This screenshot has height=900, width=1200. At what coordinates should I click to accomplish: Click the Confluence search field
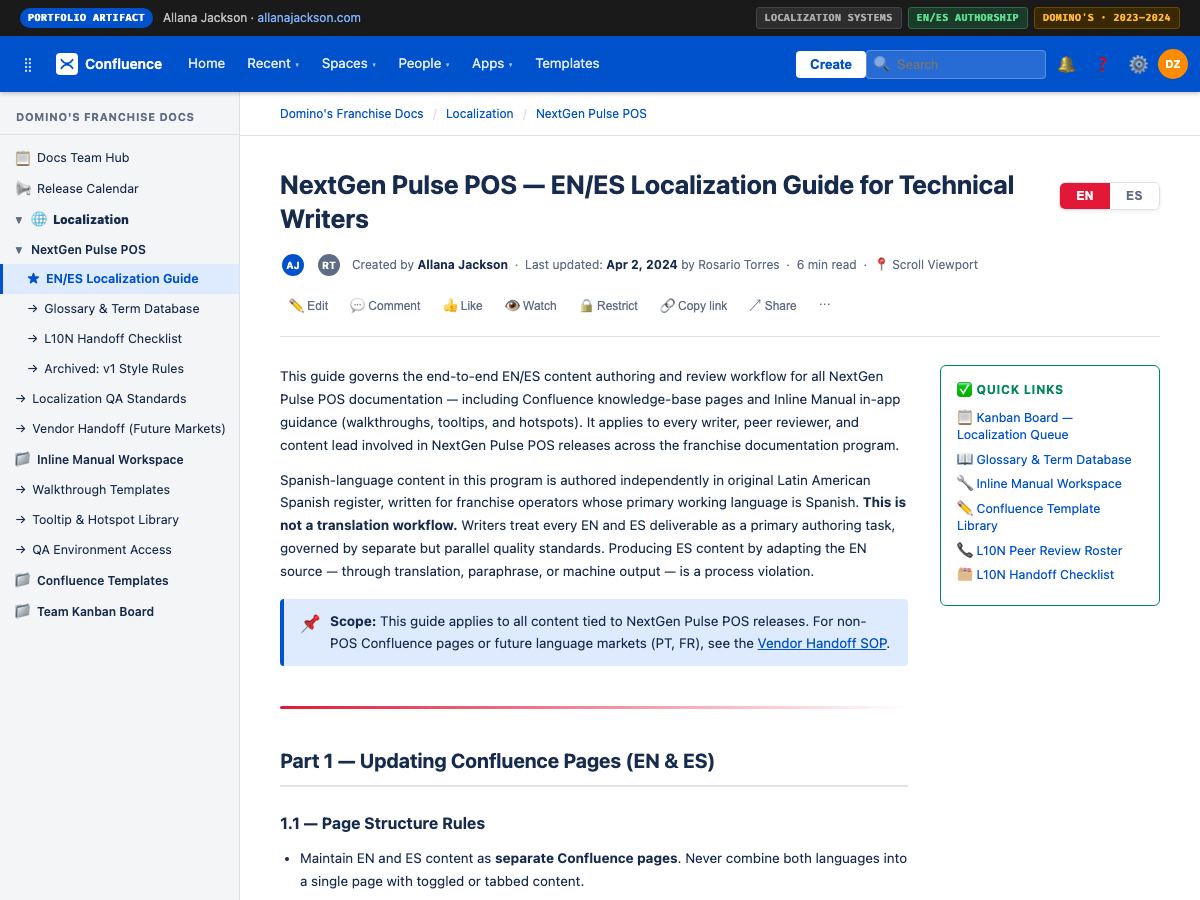click(956, 64)
